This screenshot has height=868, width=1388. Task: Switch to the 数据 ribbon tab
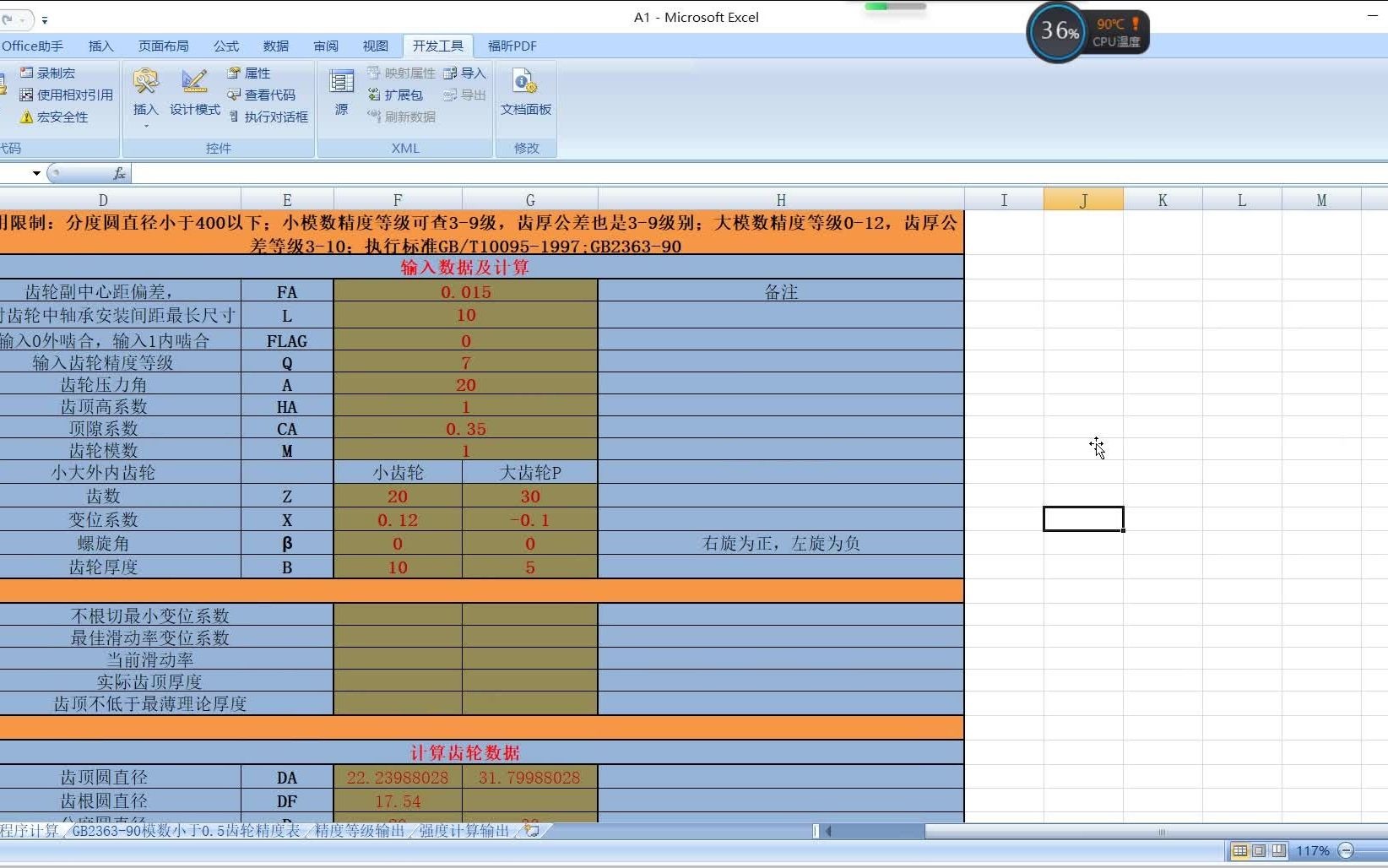pos(276,46)
